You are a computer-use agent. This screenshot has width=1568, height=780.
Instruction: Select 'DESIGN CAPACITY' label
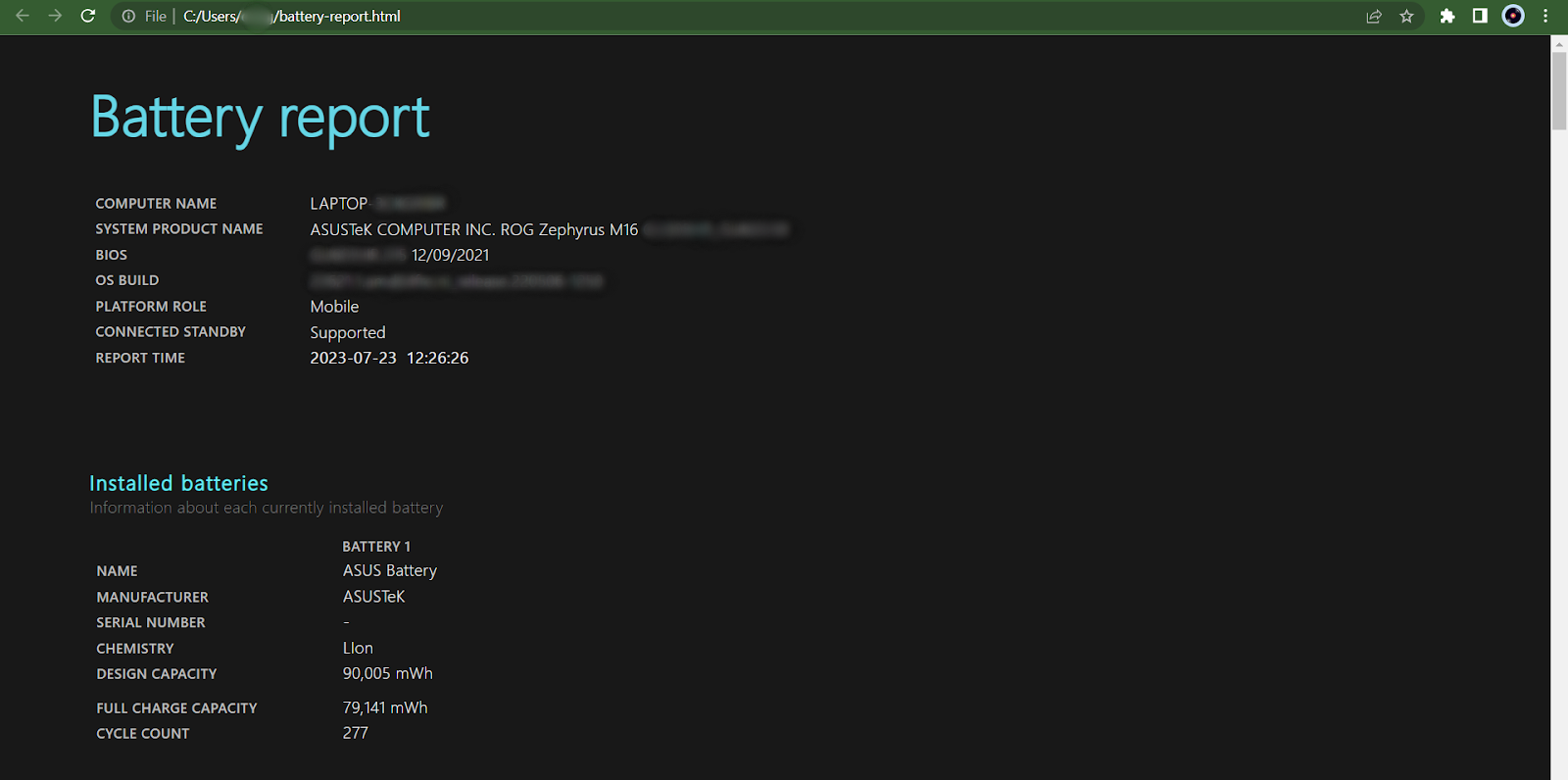point(157,674)
